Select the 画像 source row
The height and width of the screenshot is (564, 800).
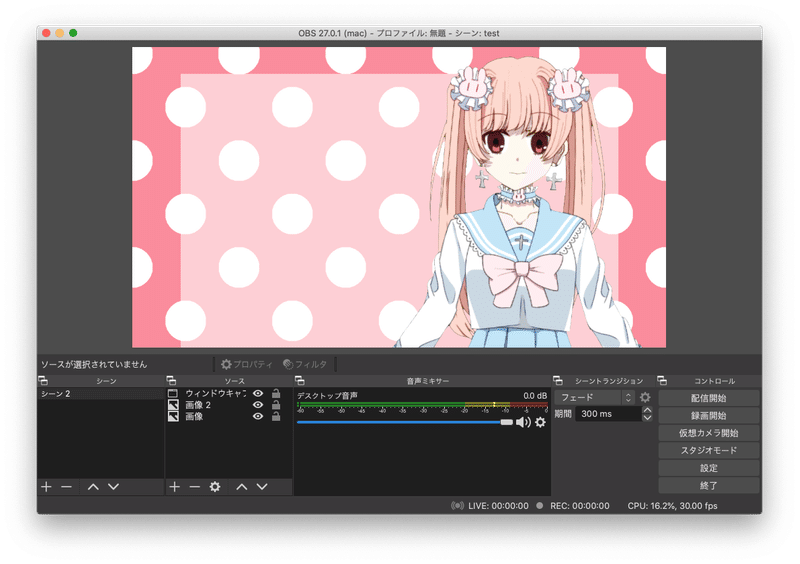(x=229, y=417)
